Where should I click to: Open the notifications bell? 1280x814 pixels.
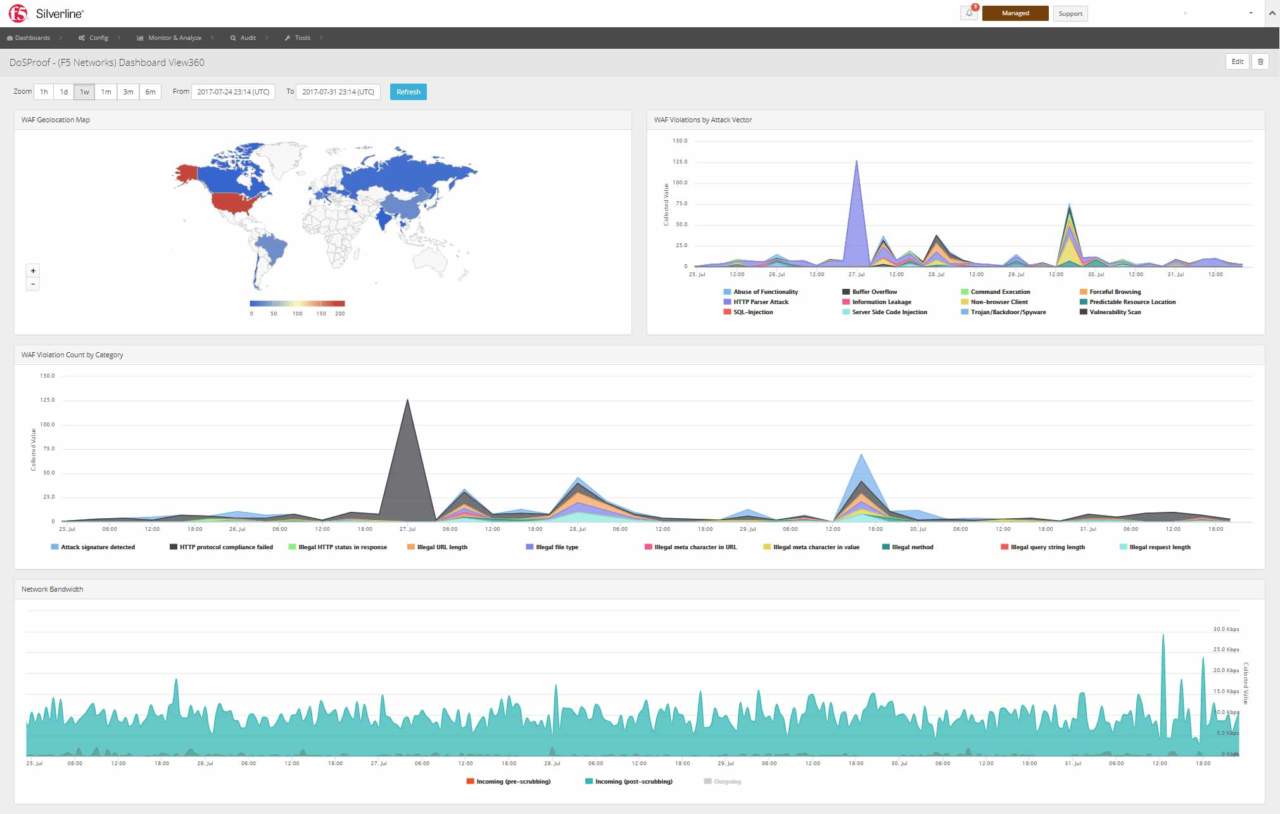[969, 13]
